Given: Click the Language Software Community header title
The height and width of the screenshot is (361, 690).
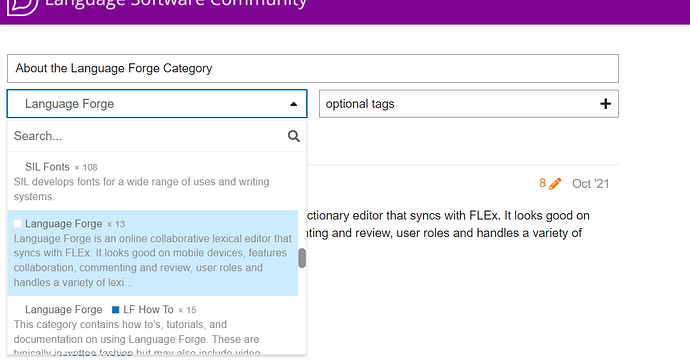Looking at the screenshot, I should point(176,4).
